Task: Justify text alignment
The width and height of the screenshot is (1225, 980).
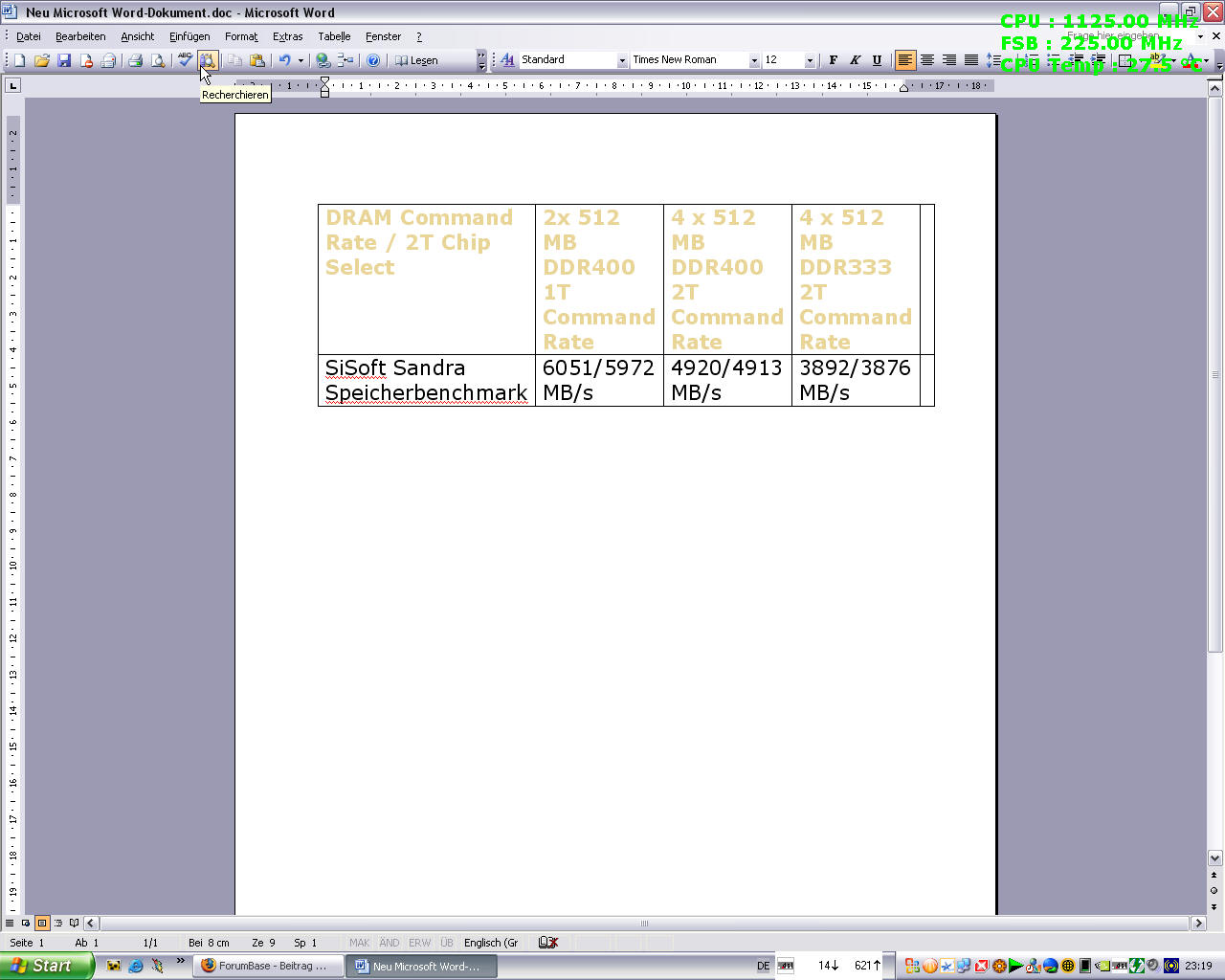Action: (x=970, y=60)
